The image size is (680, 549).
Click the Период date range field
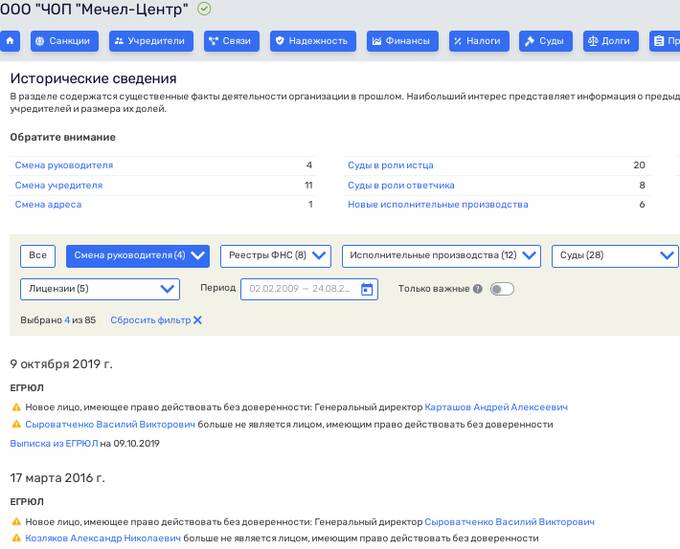(x=309, y=289)
